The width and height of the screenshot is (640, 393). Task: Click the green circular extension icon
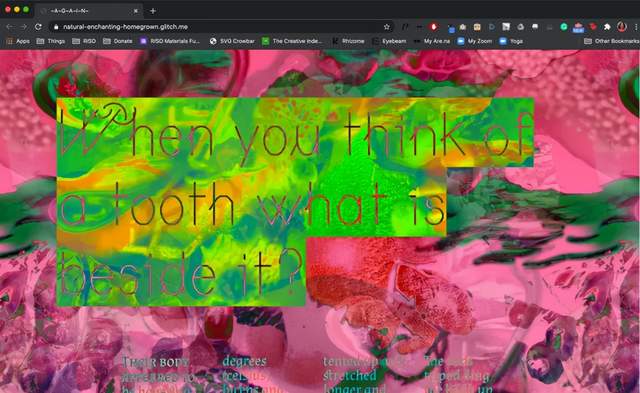[x=564, y=27]
